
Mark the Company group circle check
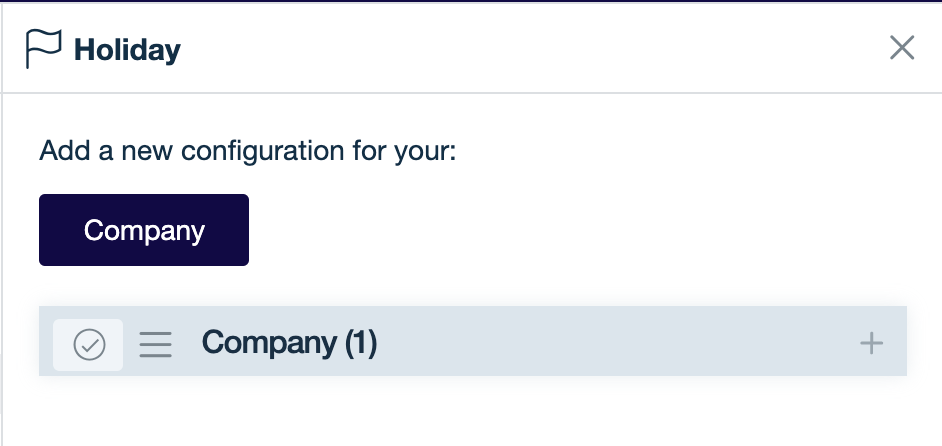(x=89, y=345)
